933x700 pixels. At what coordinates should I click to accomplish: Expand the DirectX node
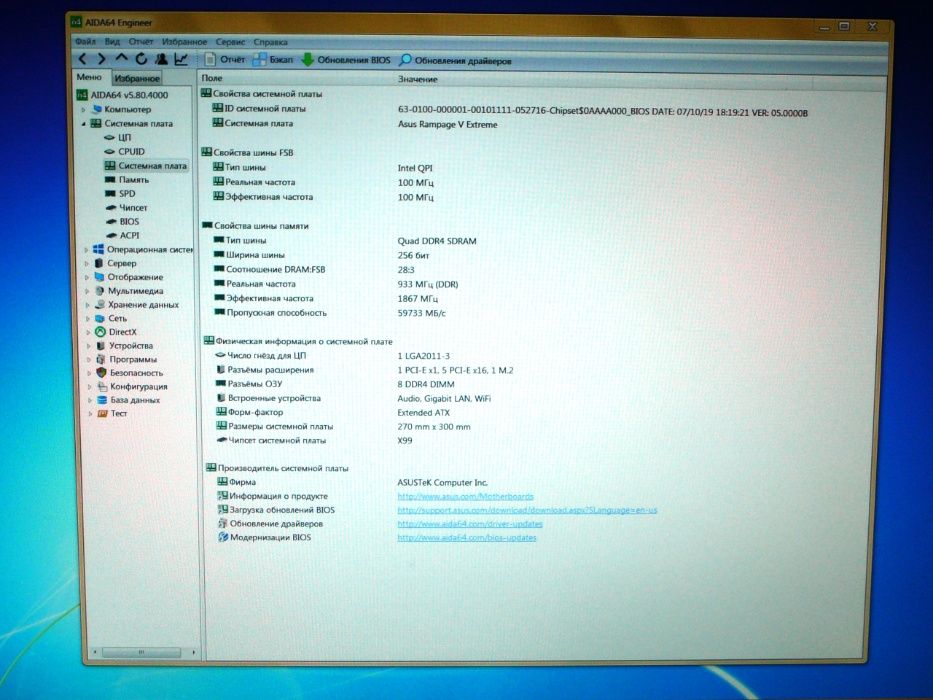[x=89, y=332]
